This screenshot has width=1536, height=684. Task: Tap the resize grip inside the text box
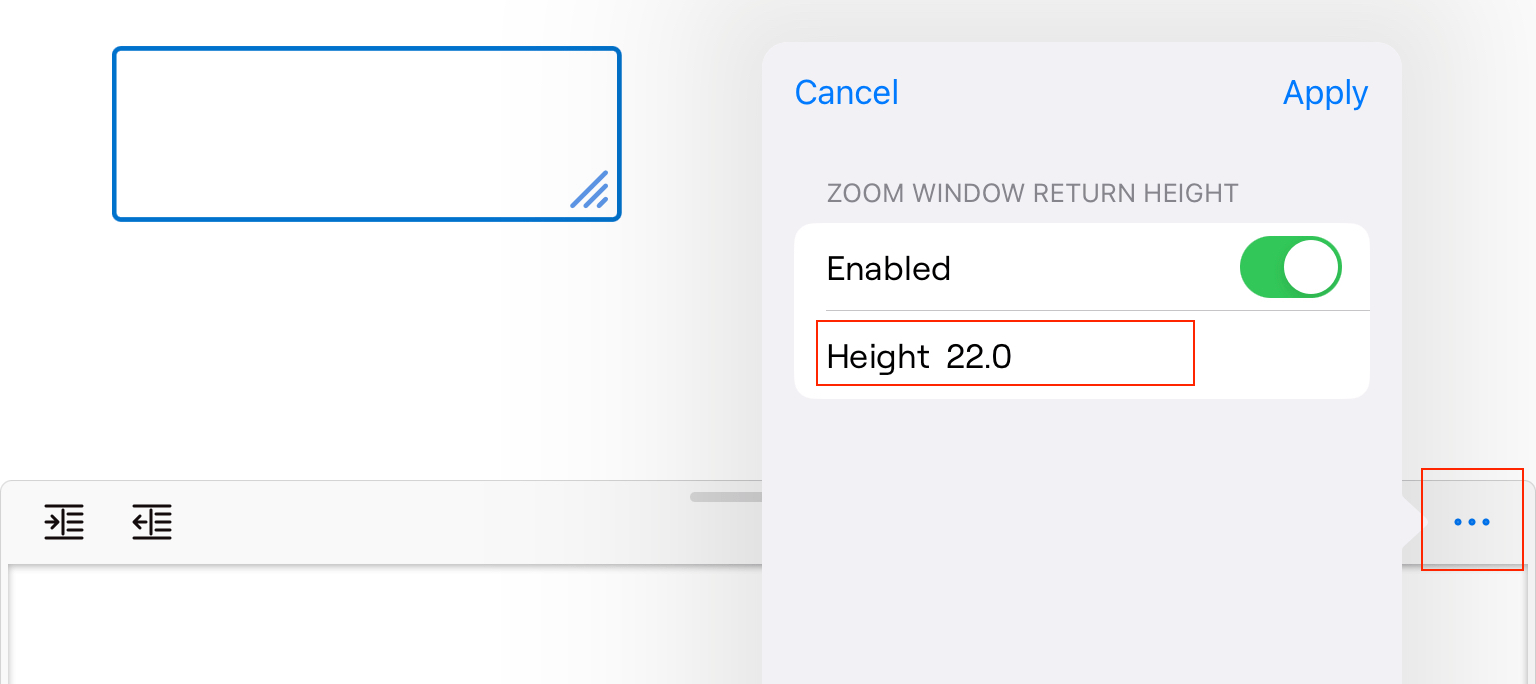[590, 191]
